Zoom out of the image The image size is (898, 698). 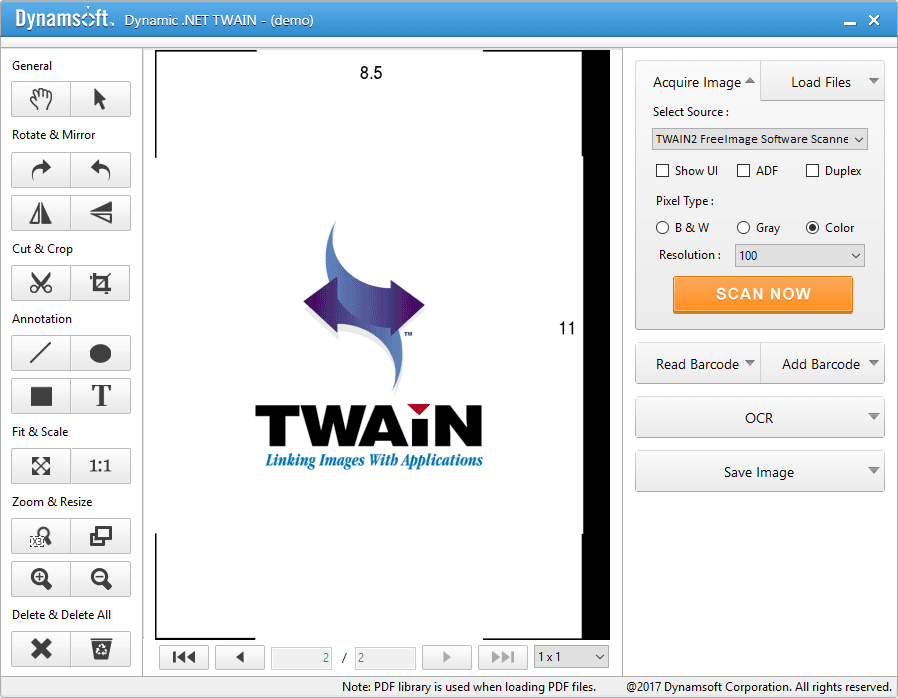101,579
